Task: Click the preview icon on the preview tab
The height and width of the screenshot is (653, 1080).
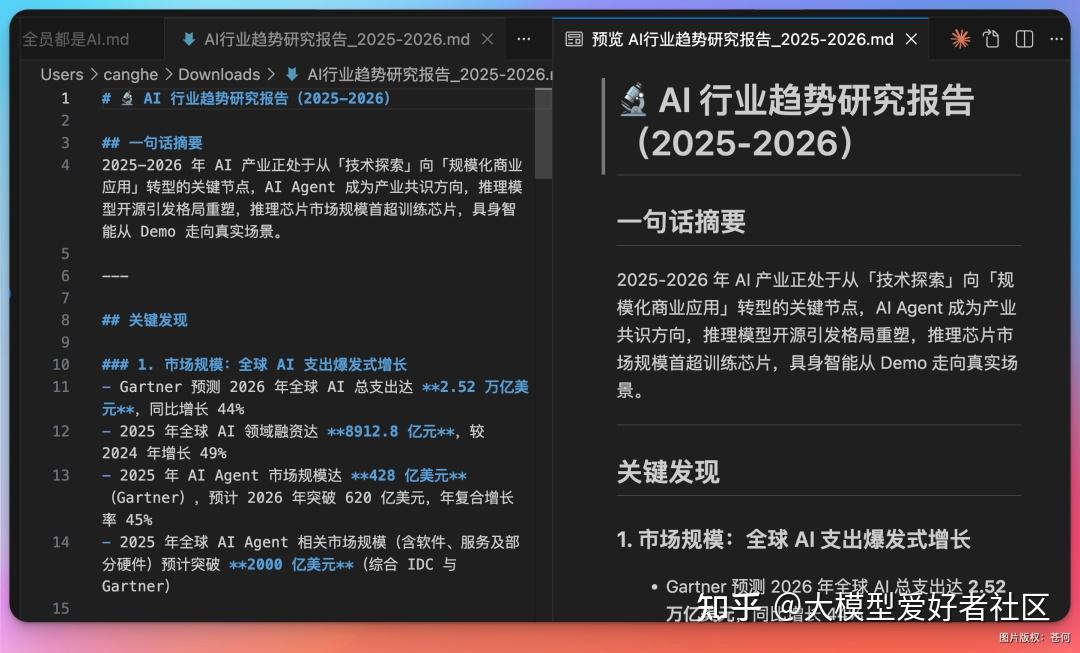Action: click(x=574, y=39)
